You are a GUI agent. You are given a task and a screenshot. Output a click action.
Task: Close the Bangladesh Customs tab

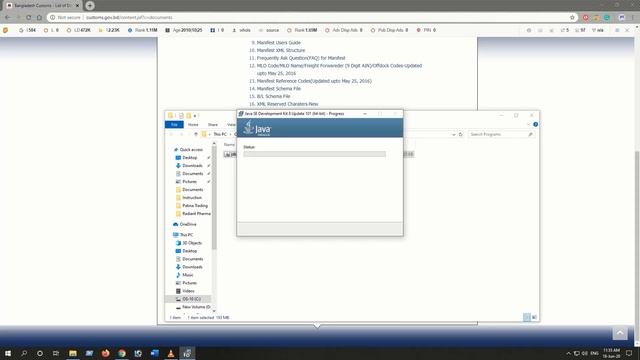point(77,6)
